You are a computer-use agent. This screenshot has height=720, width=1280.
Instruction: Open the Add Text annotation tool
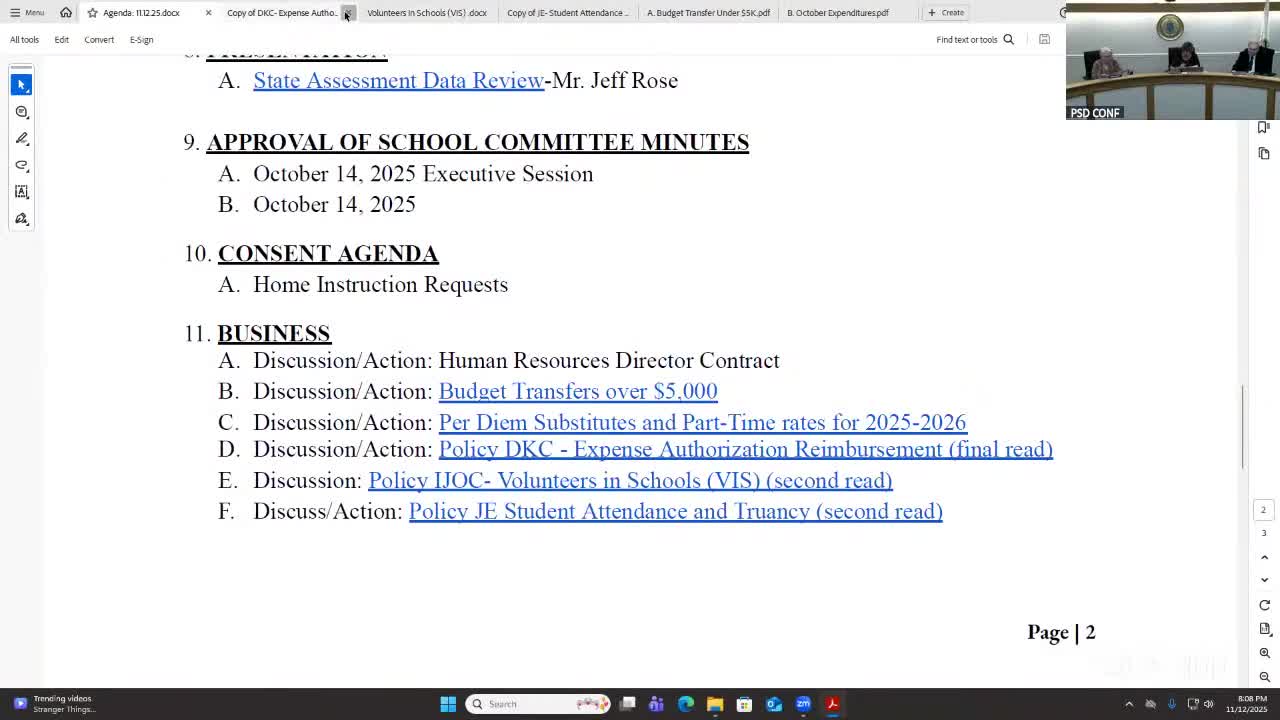[22, 192]
